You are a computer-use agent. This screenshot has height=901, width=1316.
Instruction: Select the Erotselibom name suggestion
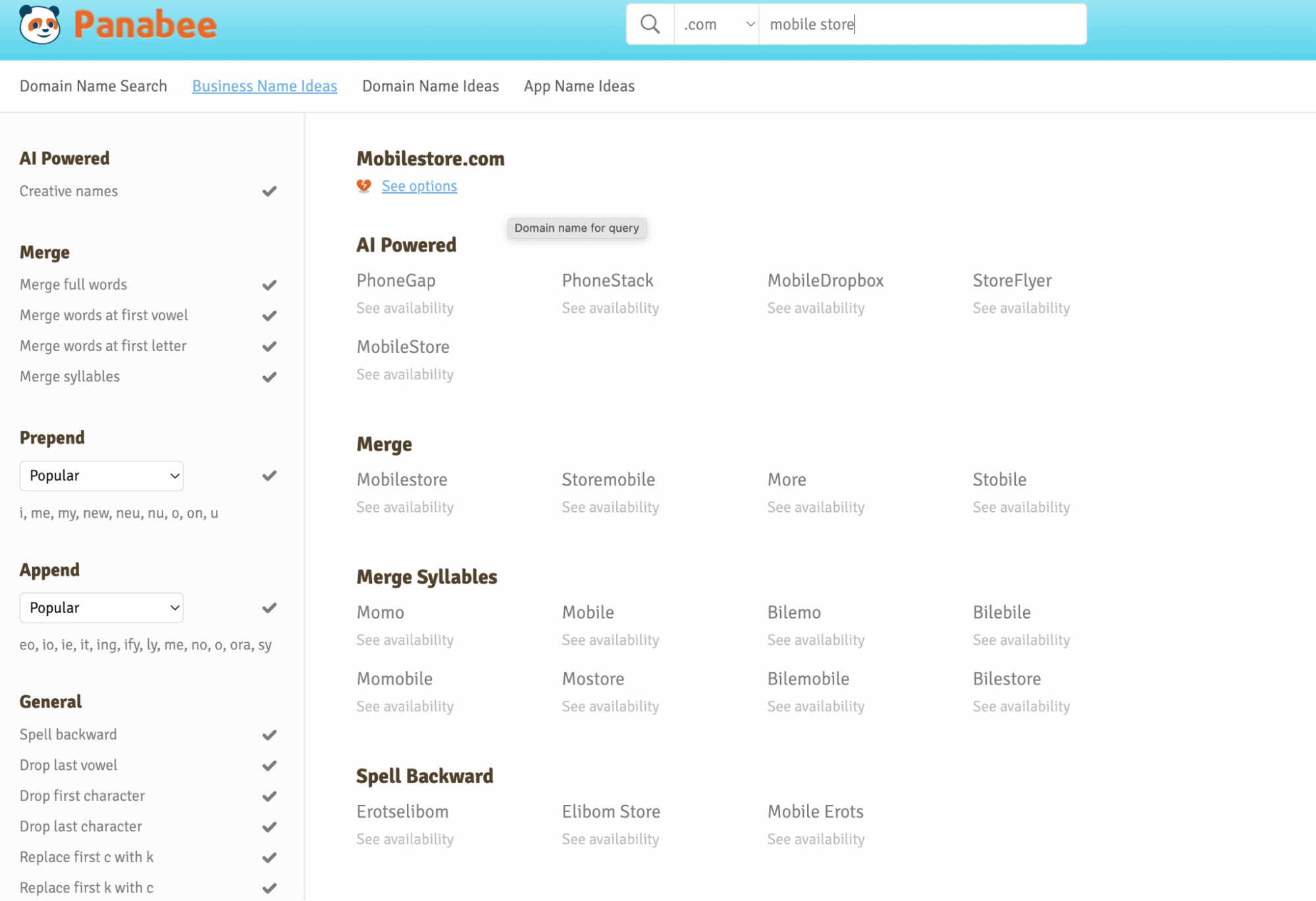pyautogui.click(x=402, y=811)
